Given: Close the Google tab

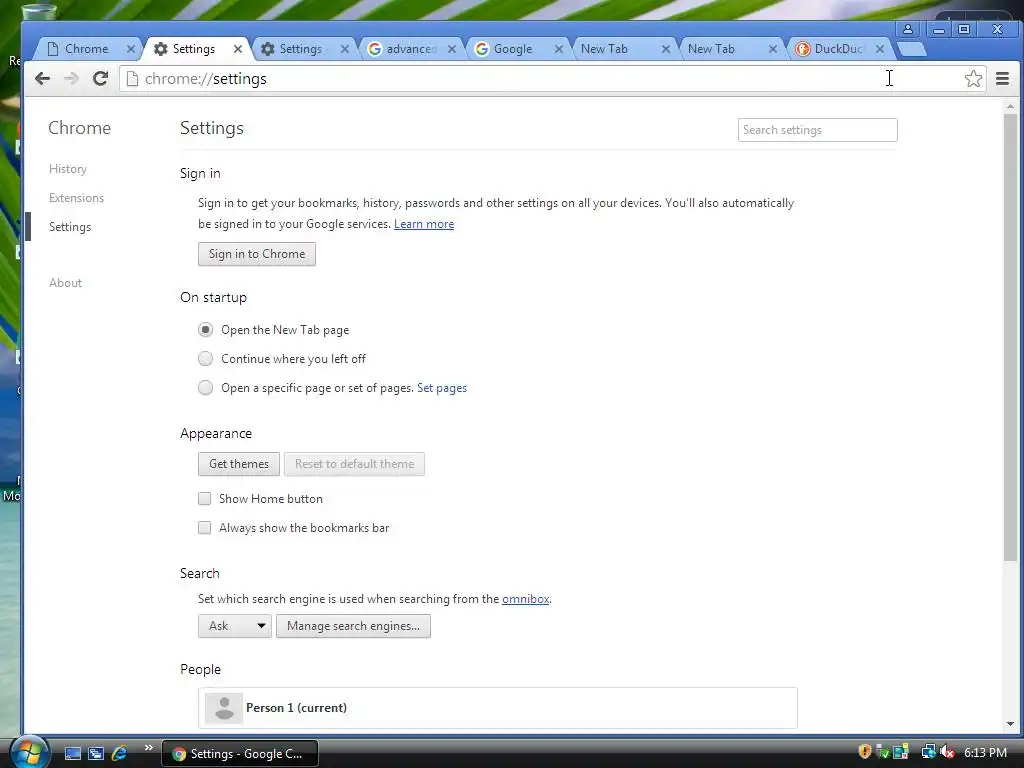Looking at the screenshot, I should click(559, 49).
